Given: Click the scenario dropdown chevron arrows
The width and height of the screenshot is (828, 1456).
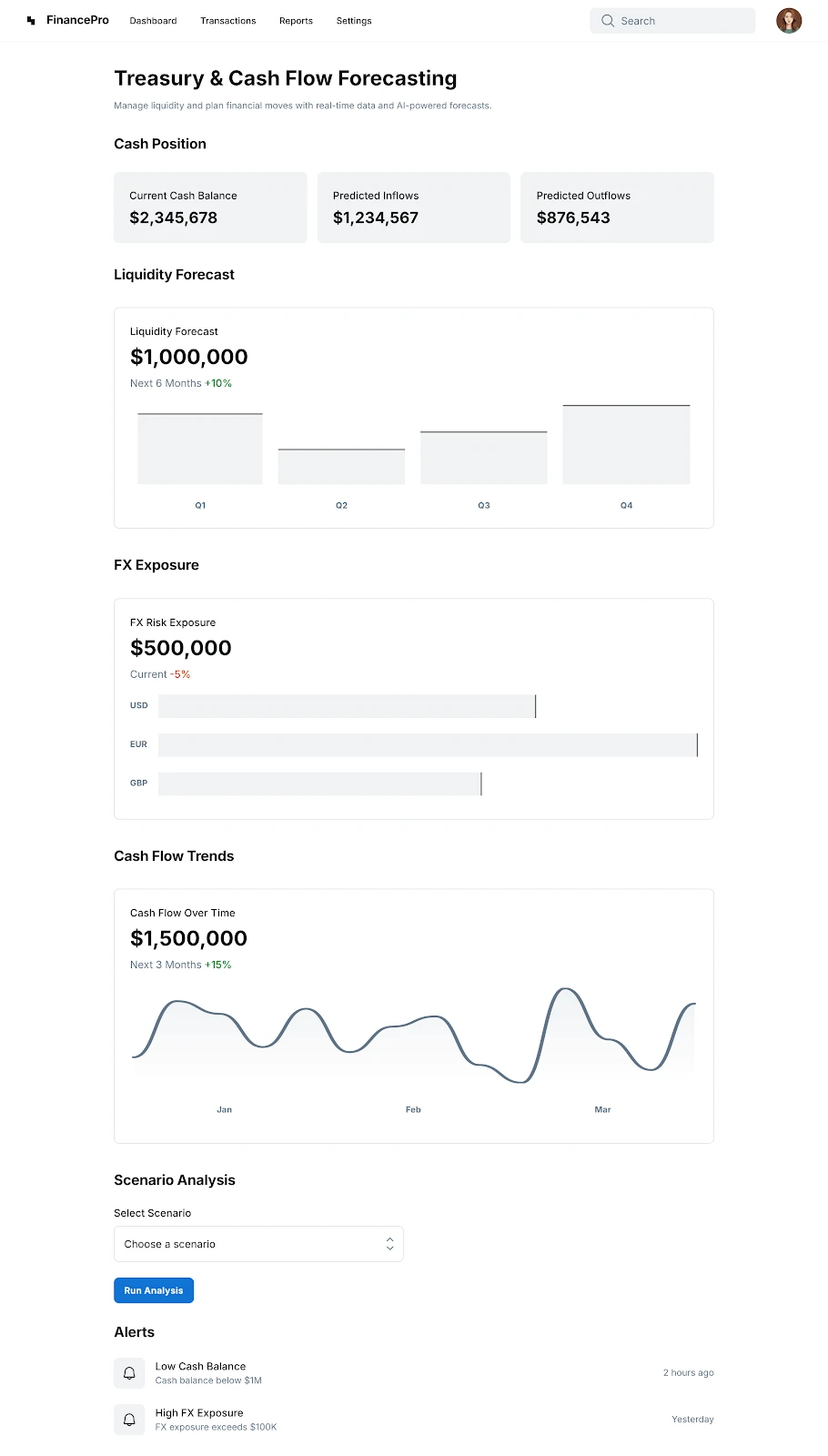Looking at the screenshot, I should (389, 1244).
